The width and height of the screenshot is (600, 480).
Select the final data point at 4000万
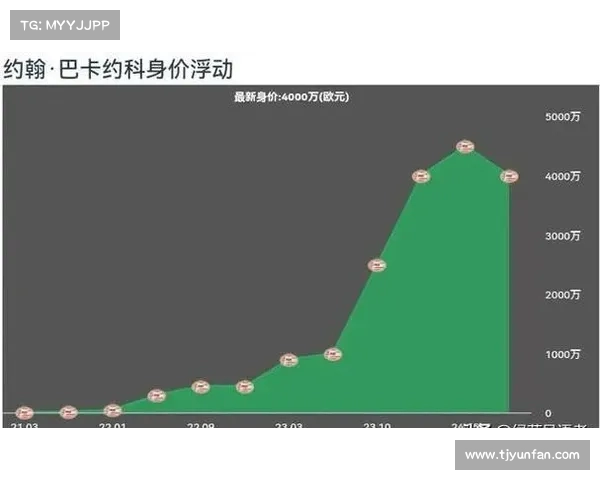(x=509, y=176)
